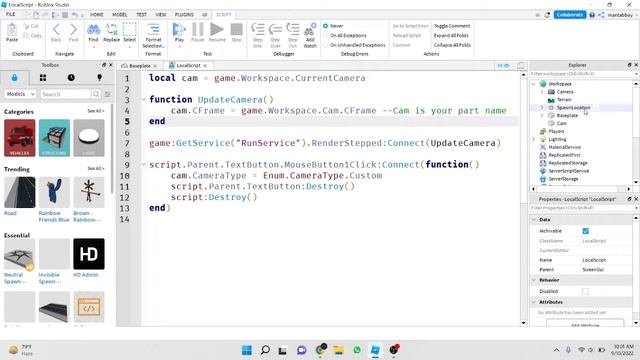The width and height of the screenshot is (640, 360).
Task: Open the Toolbox Creations lightbulb icon
Action: tap(99, 78)
